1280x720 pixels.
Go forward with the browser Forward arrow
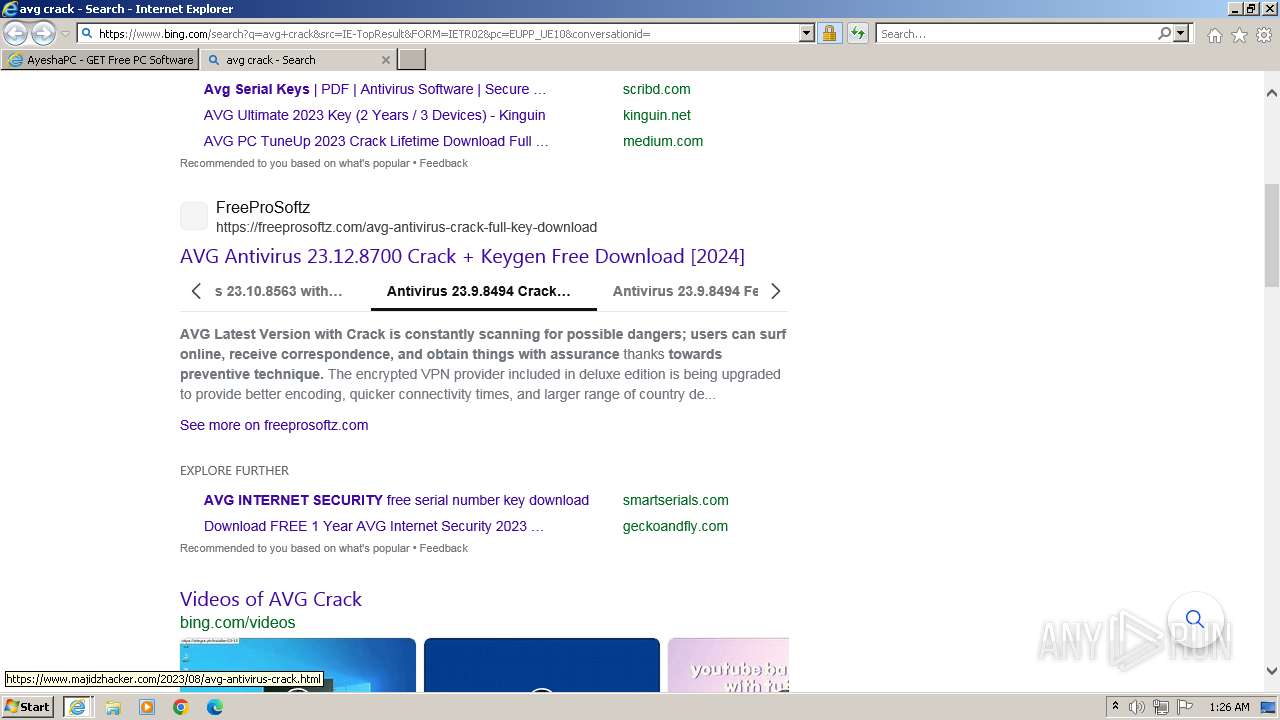coord(43,33)
